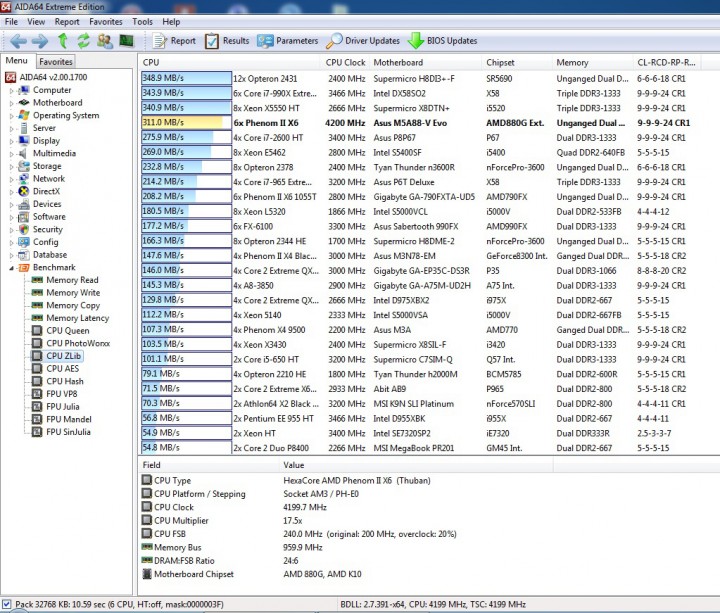Toggle the status bar checkbox
Screen dimensions: 720x613
tap(6, 603)
